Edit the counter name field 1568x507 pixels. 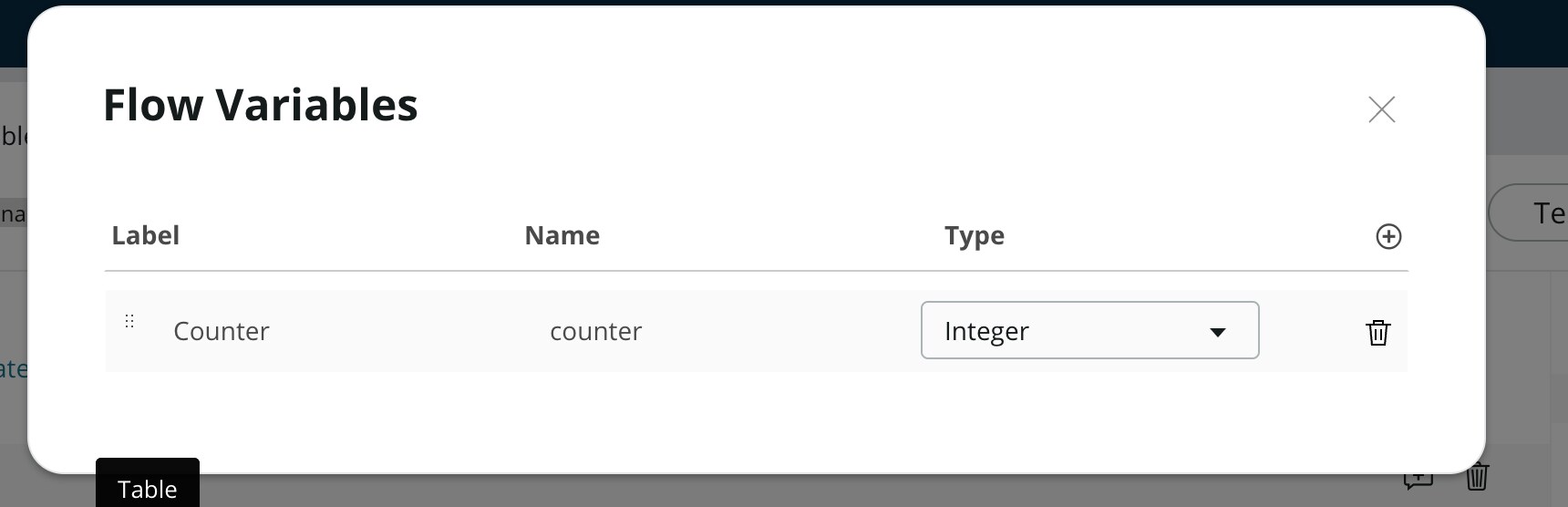[x=595, y=331]
